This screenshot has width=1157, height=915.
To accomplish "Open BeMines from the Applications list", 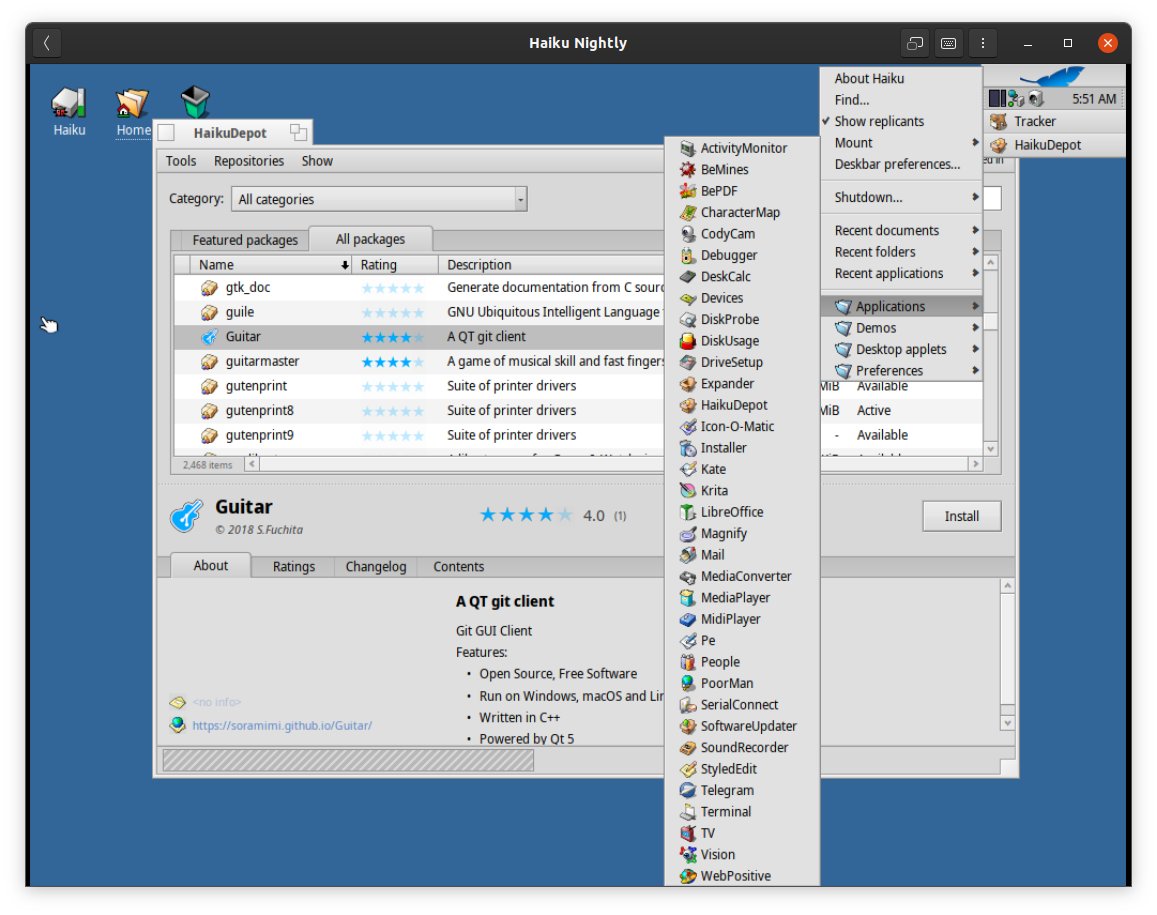I will (742, 169).
